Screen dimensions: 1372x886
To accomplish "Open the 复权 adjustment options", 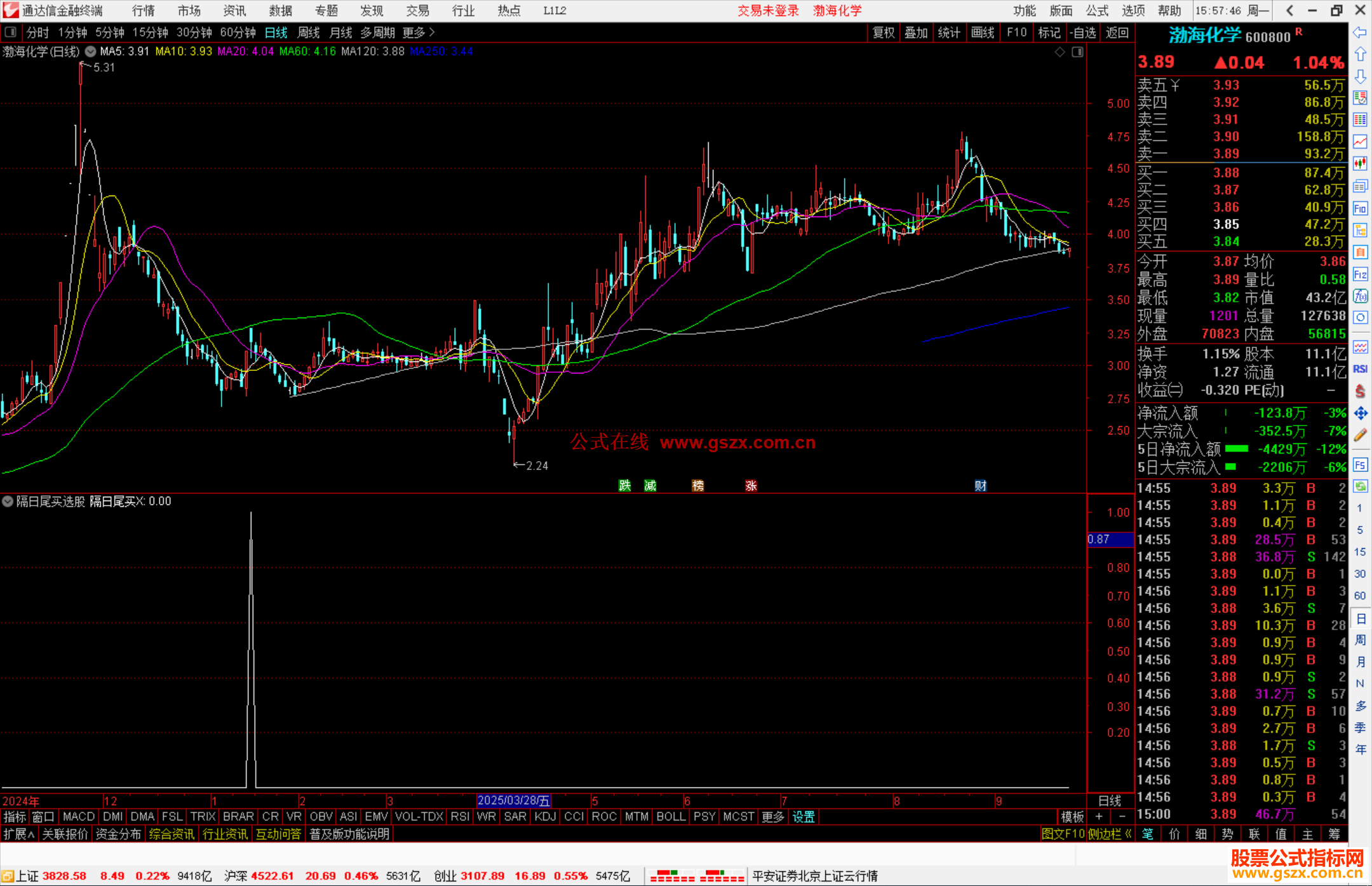I will point(884,32).
